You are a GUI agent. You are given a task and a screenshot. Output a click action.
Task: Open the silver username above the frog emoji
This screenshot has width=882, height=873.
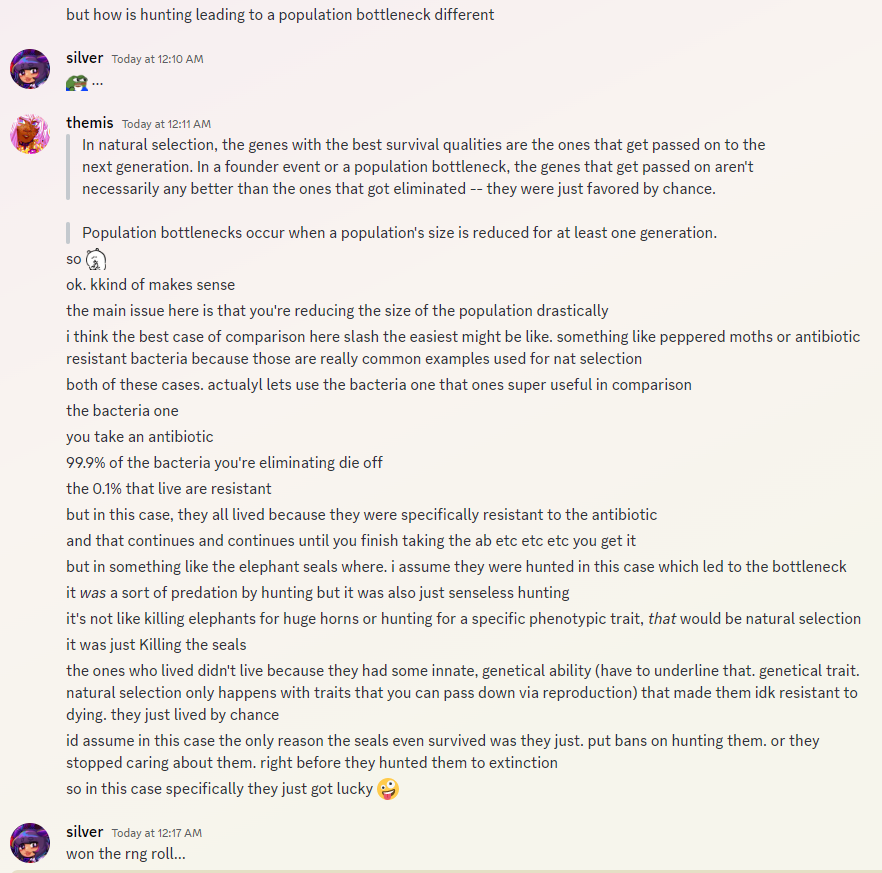[x=84, y=58]
